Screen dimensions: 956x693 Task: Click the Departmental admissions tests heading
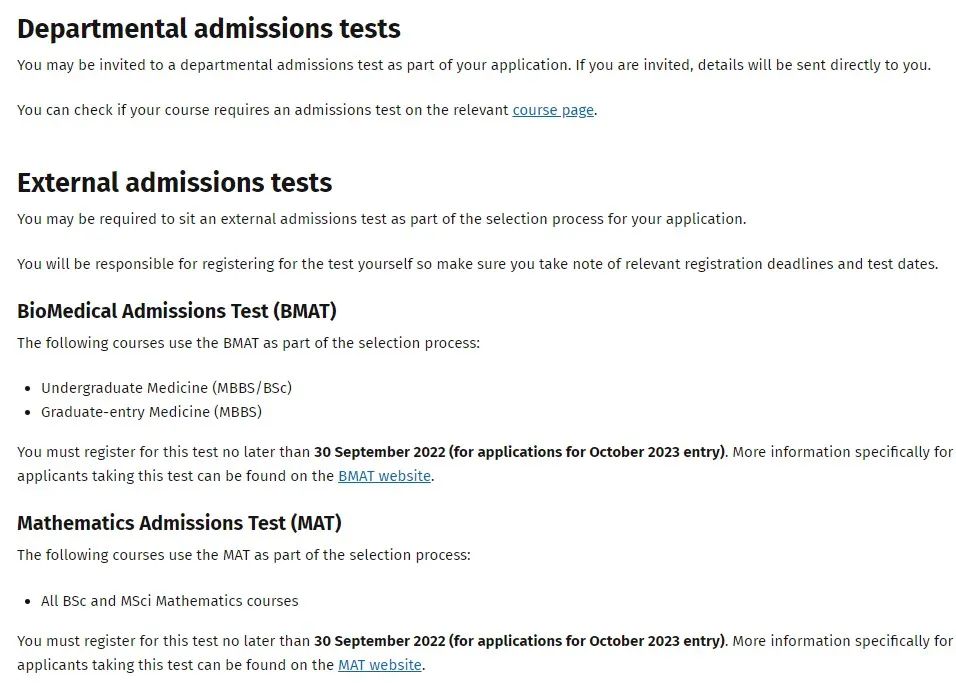click(209, 29)
